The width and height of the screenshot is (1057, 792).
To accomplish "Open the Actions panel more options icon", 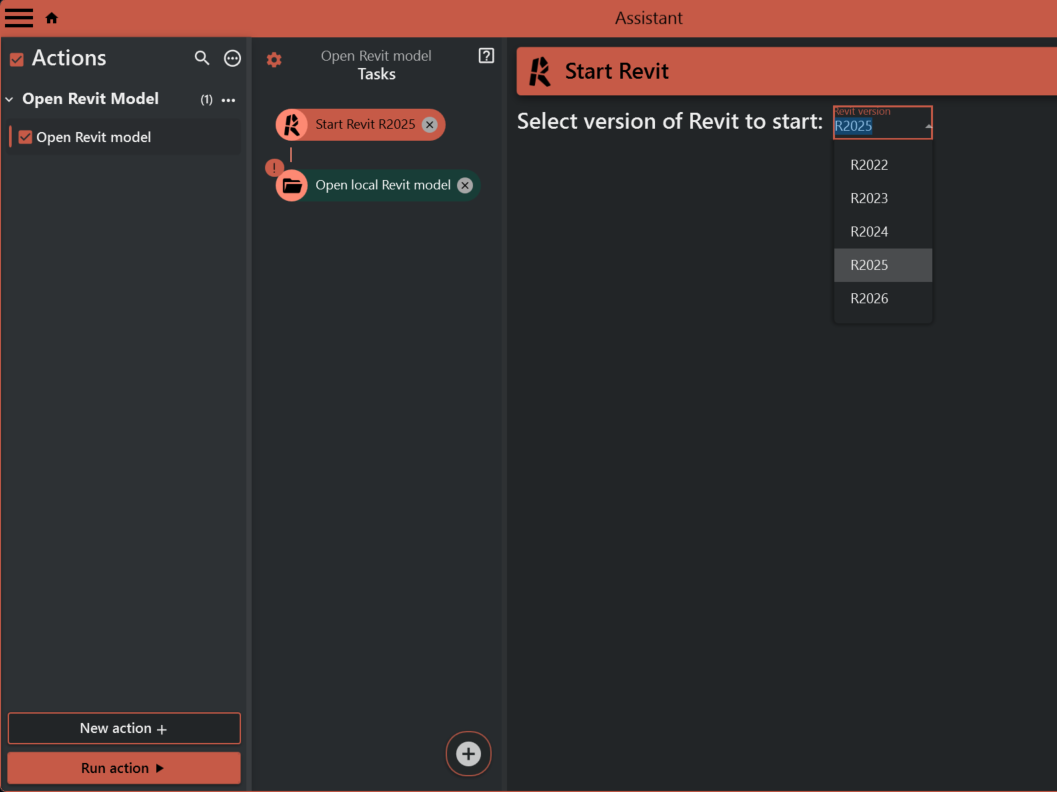I will [232, 58].
